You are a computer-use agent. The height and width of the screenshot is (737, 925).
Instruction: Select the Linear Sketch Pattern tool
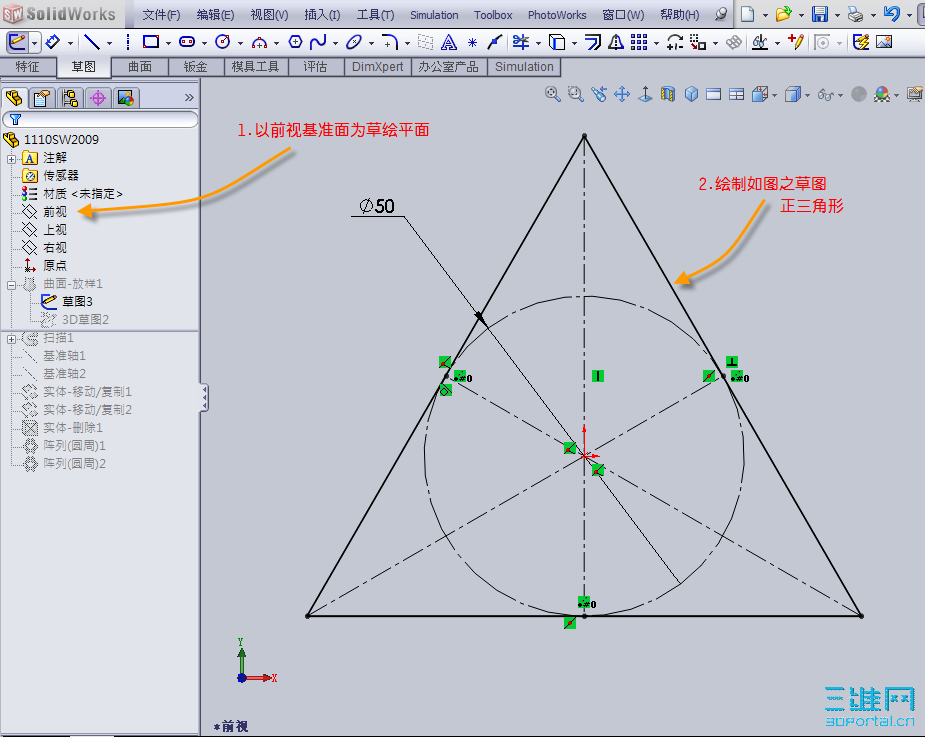pyautogui.click(x=639, y=42)
